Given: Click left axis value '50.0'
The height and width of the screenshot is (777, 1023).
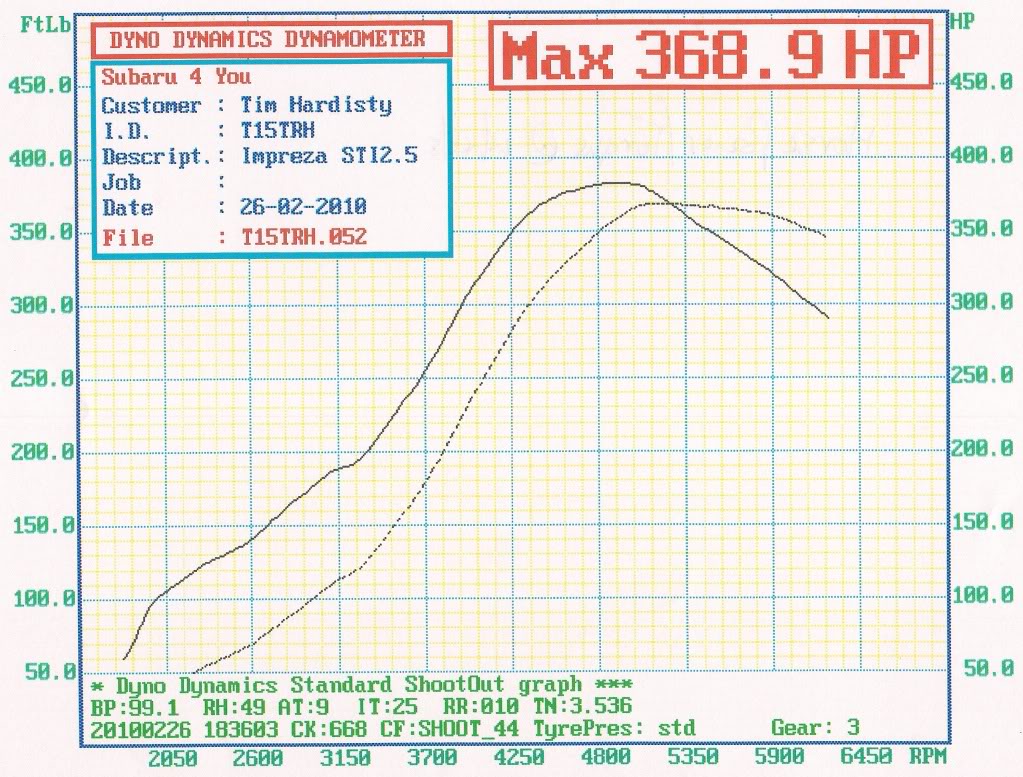Looking at the screenshot, I should pyautogui.click(x=50, y=671).
